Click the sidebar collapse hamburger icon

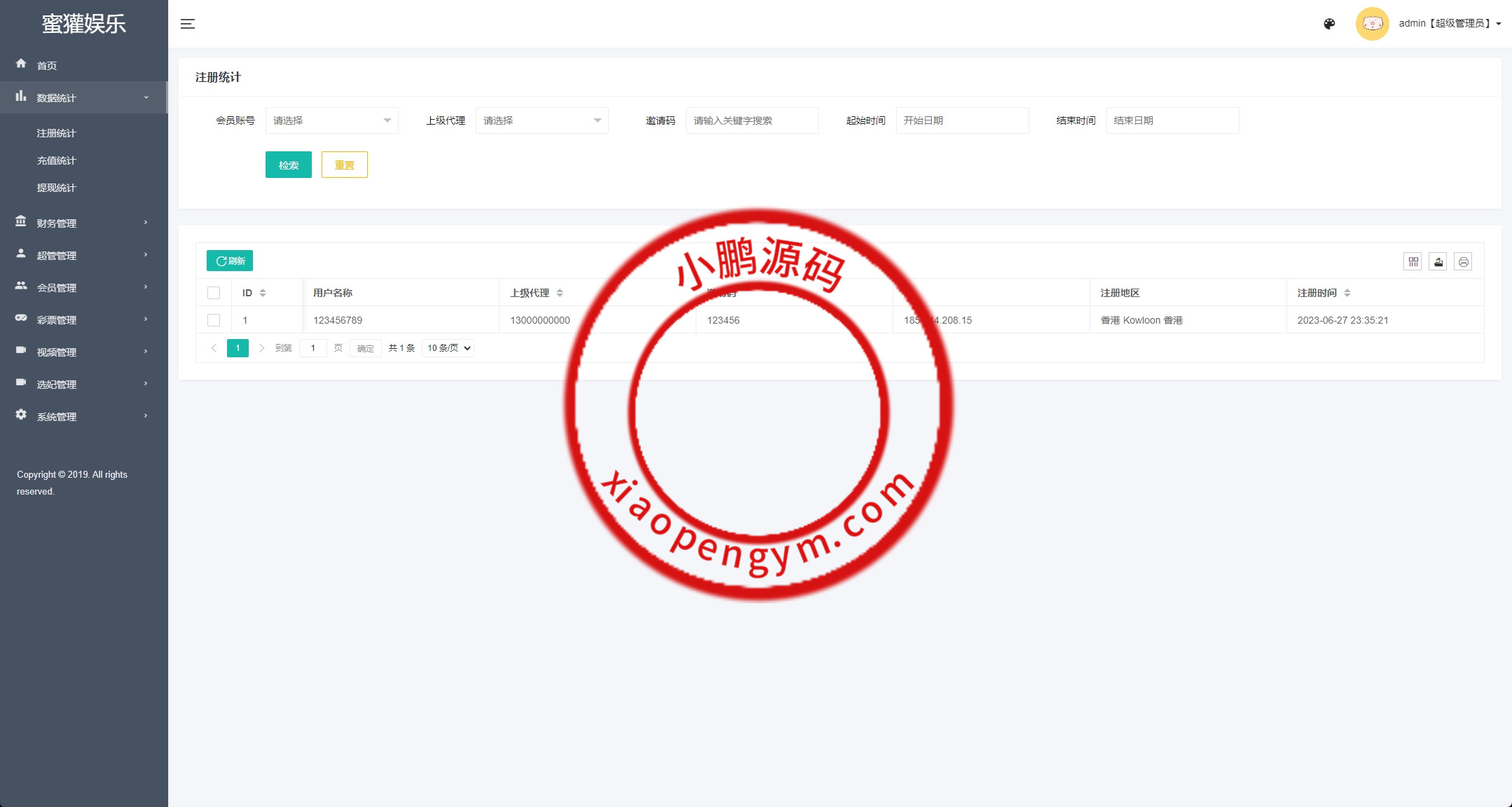[188, 24]
